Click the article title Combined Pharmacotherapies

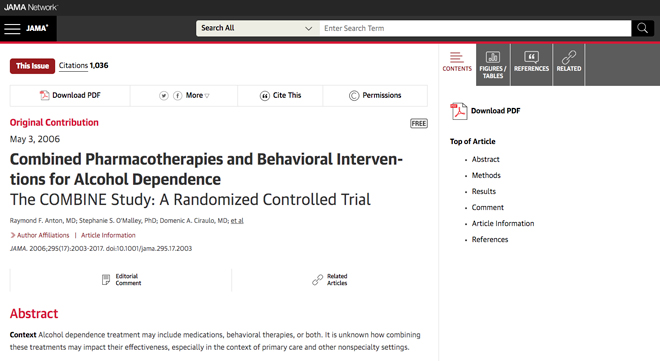point(206,169)
